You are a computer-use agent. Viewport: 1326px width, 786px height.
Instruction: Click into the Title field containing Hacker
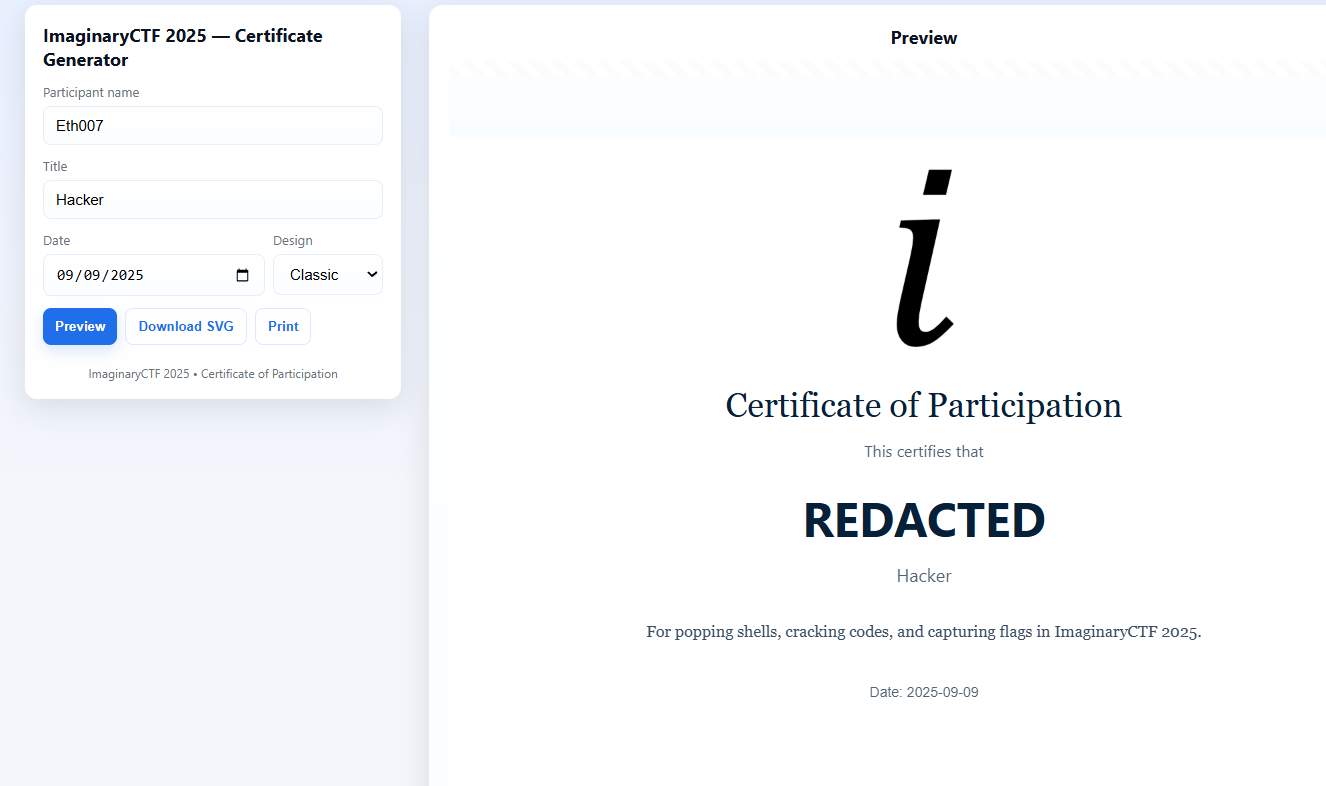tap(212, 200)
